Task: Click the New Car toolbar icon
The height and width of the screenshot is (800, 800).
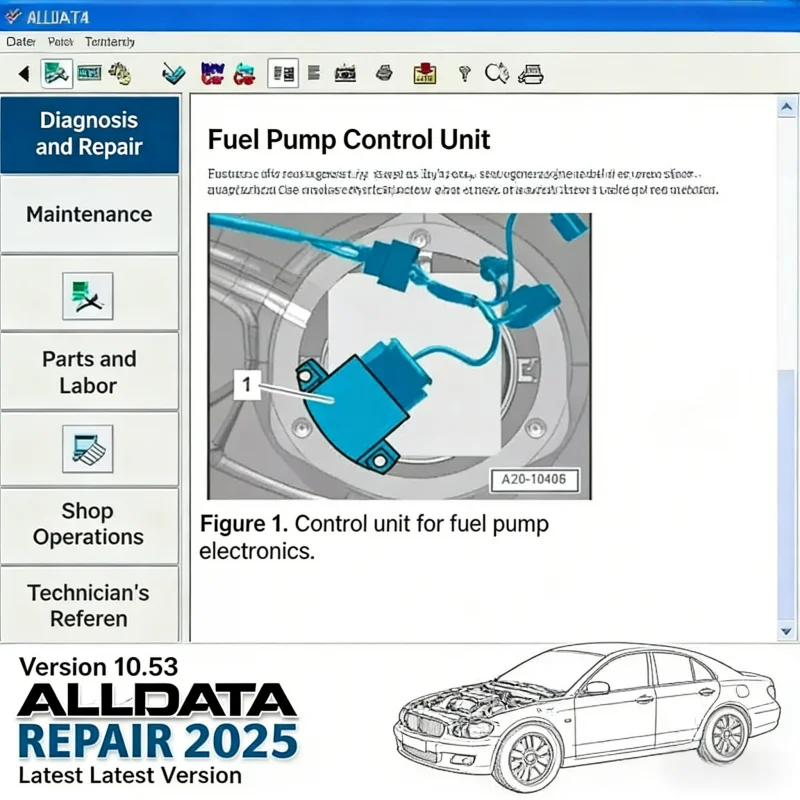Action: pos(212,73)
